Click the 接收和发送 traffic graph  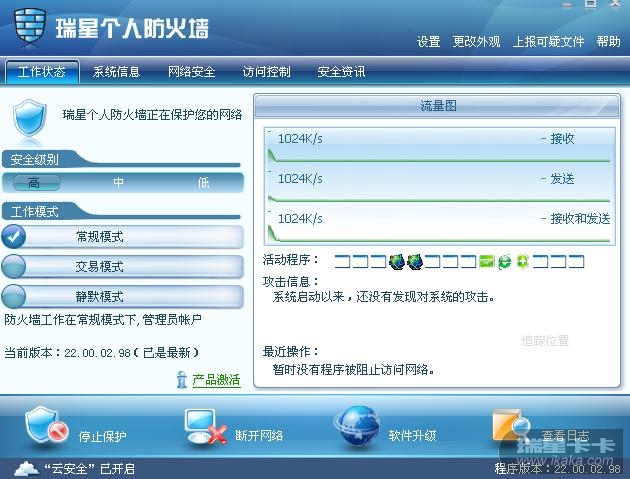pyautogui.click(x=440, y=226)
